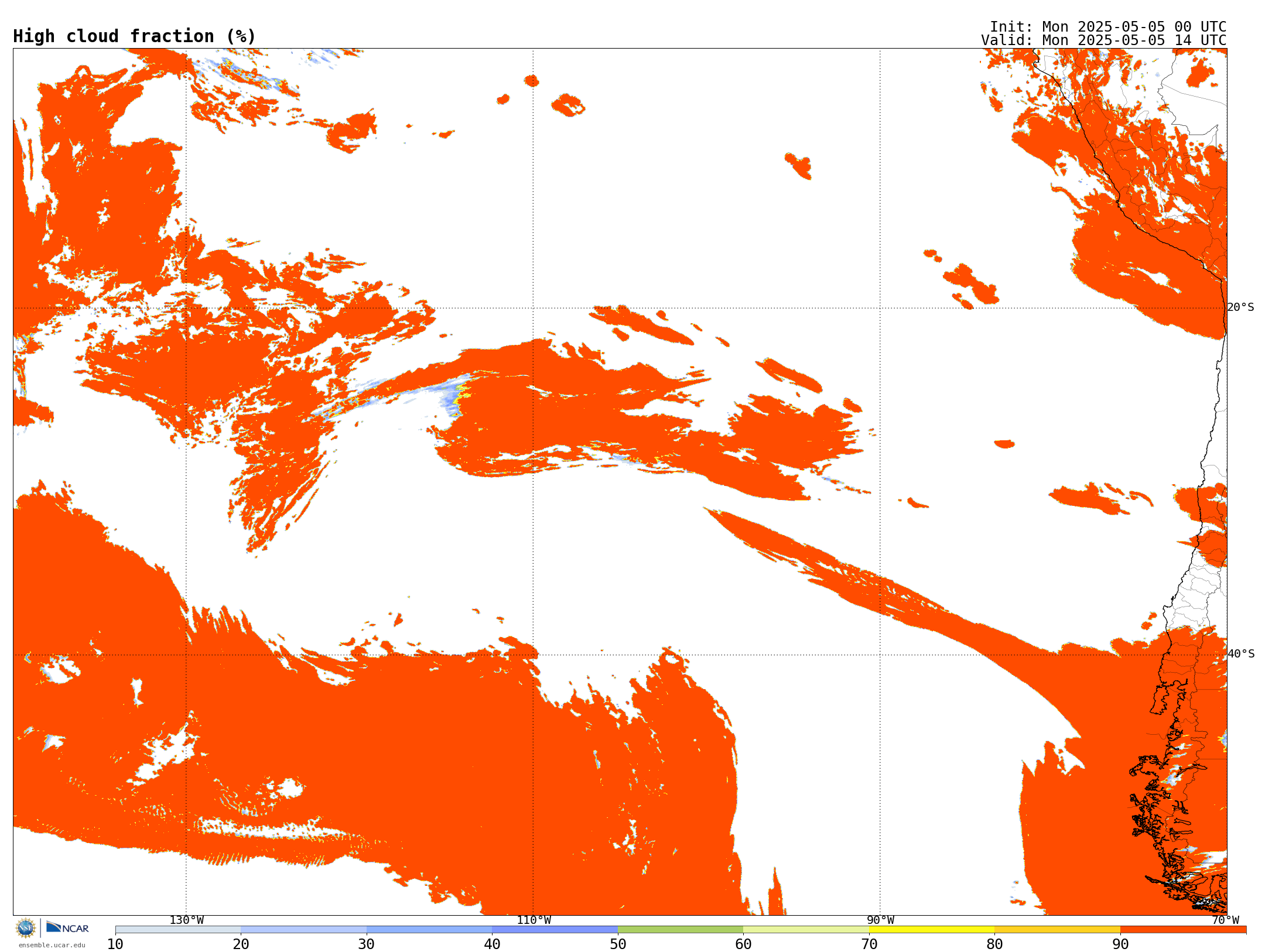Click the colorbar tick label 60

pyautogui.click(x=743, y=944)
